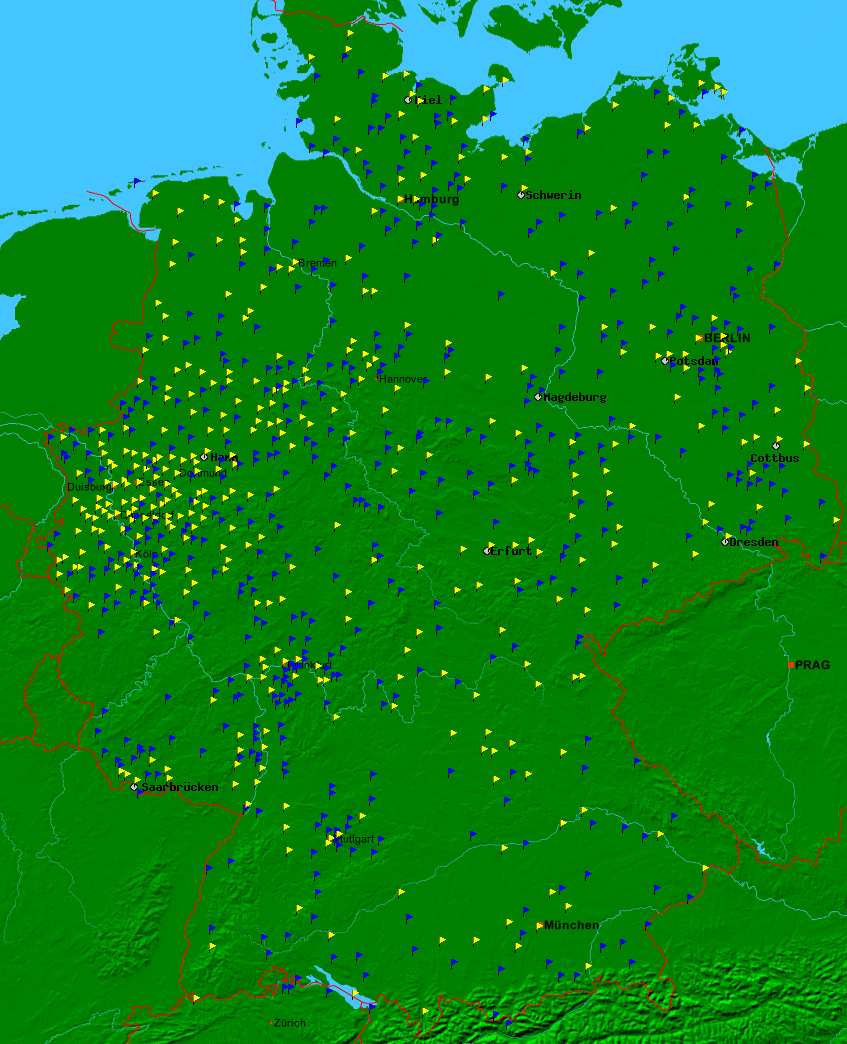Click the Stuttgart city label
This screenshot has height=1044, width=847.
click(x=354, y=839)
